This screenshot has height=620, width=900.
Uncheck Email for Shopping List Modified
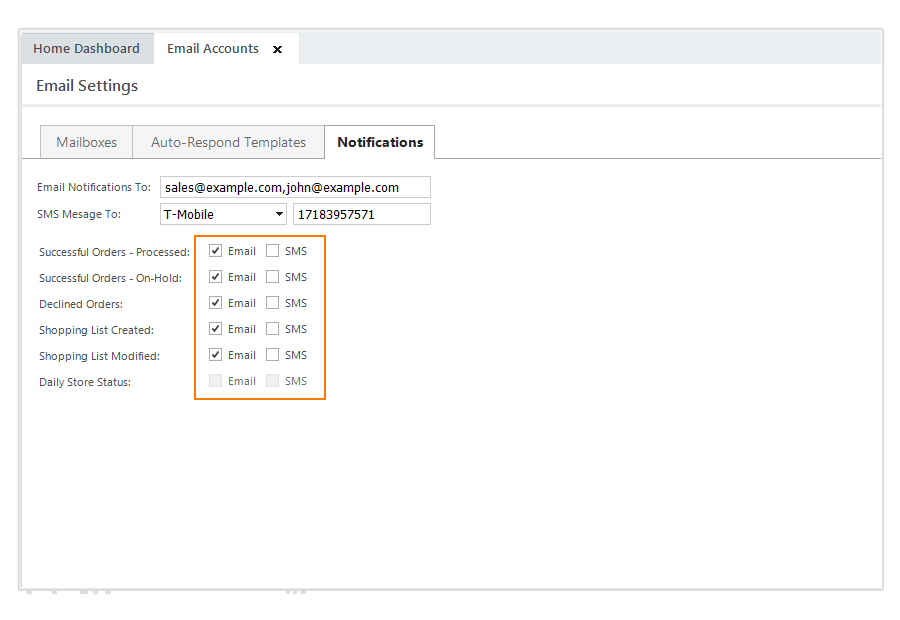[x=215, y=355]
